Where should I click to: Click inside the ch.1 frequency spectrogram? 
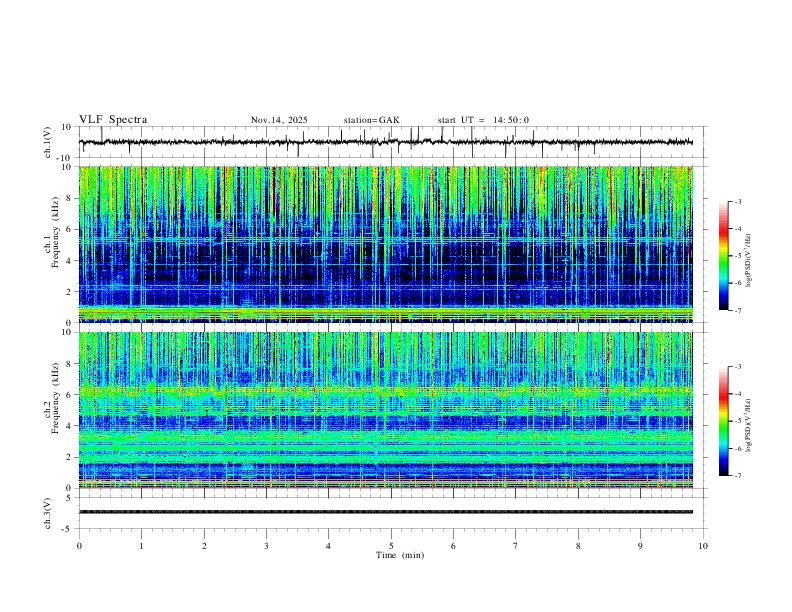coord(386,244)
